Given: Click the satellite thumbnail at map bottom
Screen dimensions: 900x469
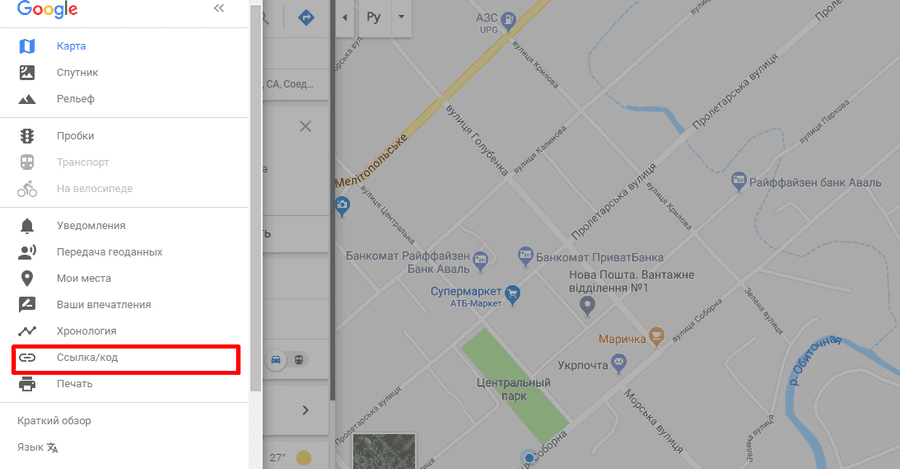Looking at the screenshot, I should [x=383, y=452].
